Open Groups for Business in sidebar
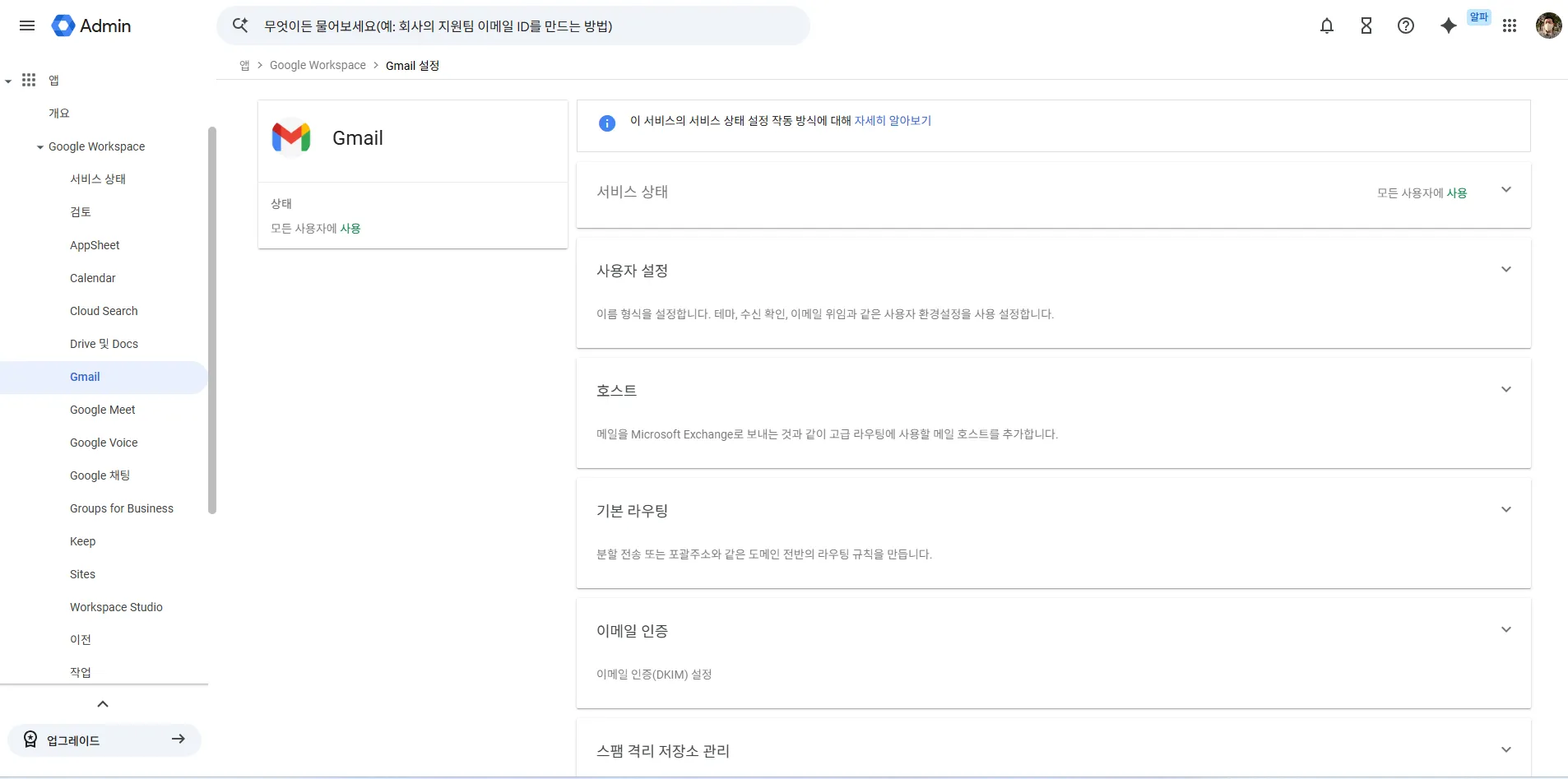Viewport: 1568px width, 779px height. (122, 508)
